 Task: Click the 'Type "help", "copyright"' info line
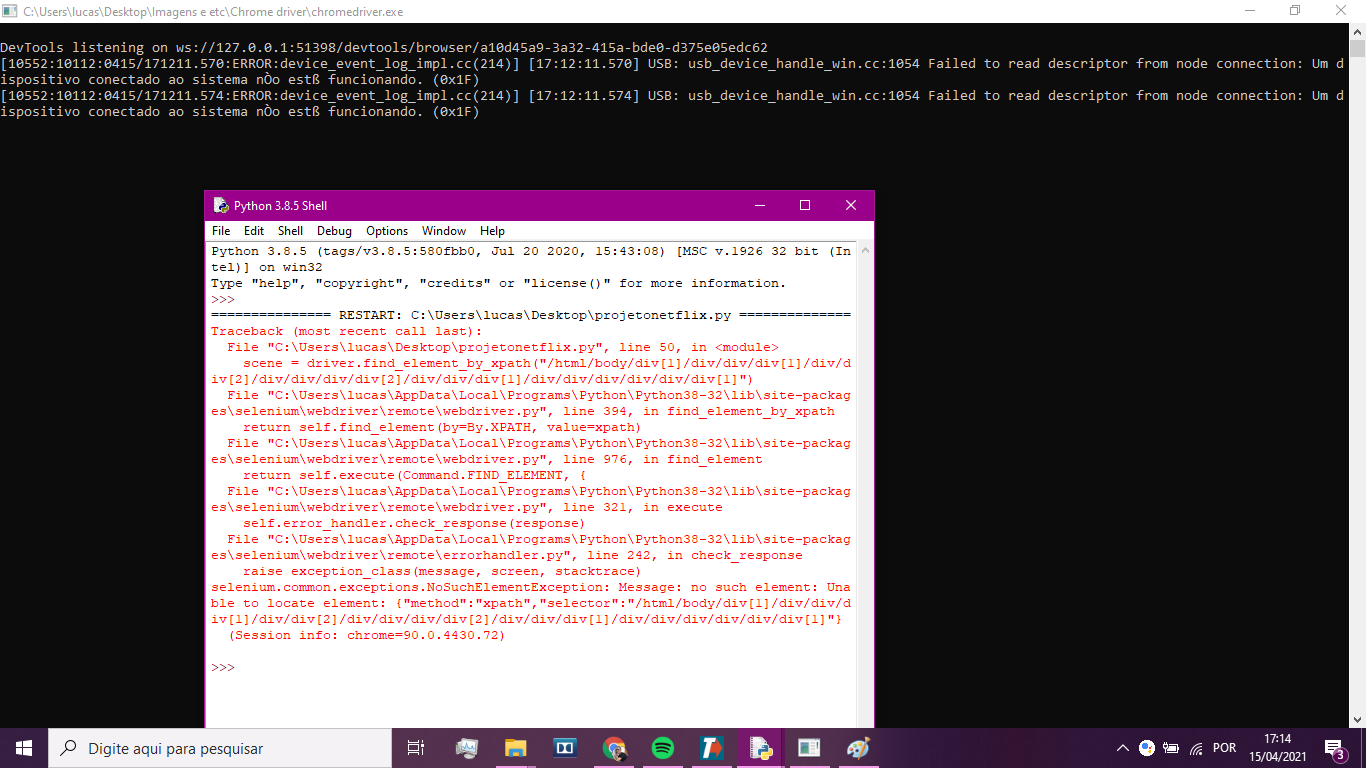(499, 283)
